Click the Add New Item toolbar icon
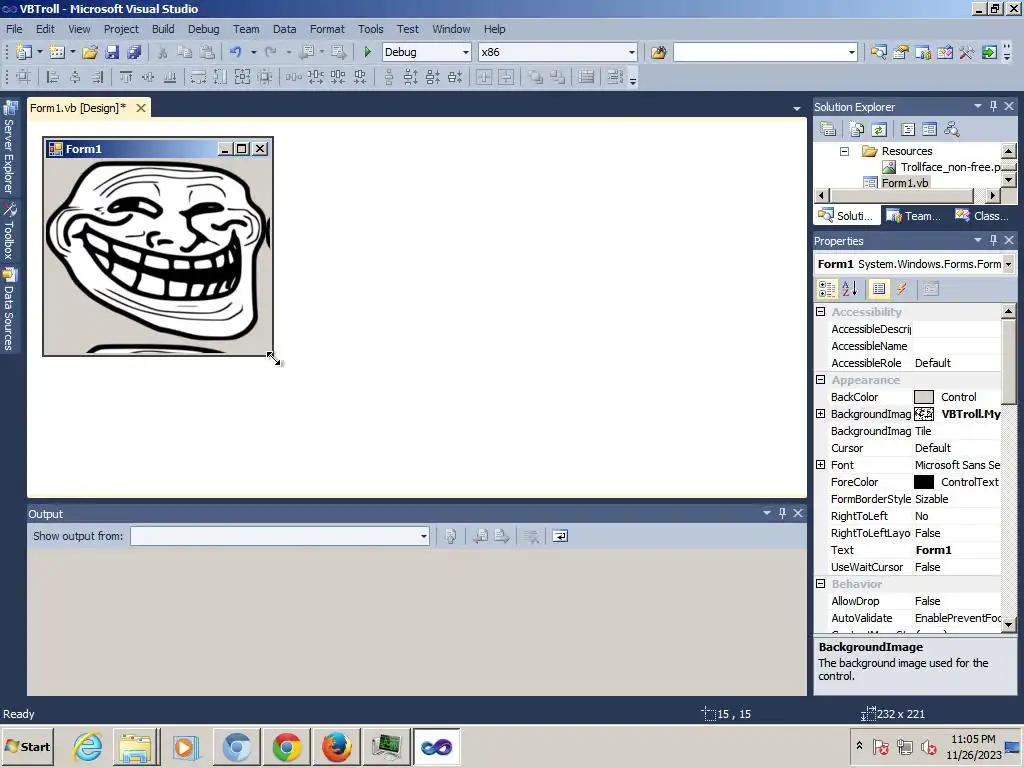Image resolution: width=1024 pixels, height=768 pixels. tap(57, 52)
